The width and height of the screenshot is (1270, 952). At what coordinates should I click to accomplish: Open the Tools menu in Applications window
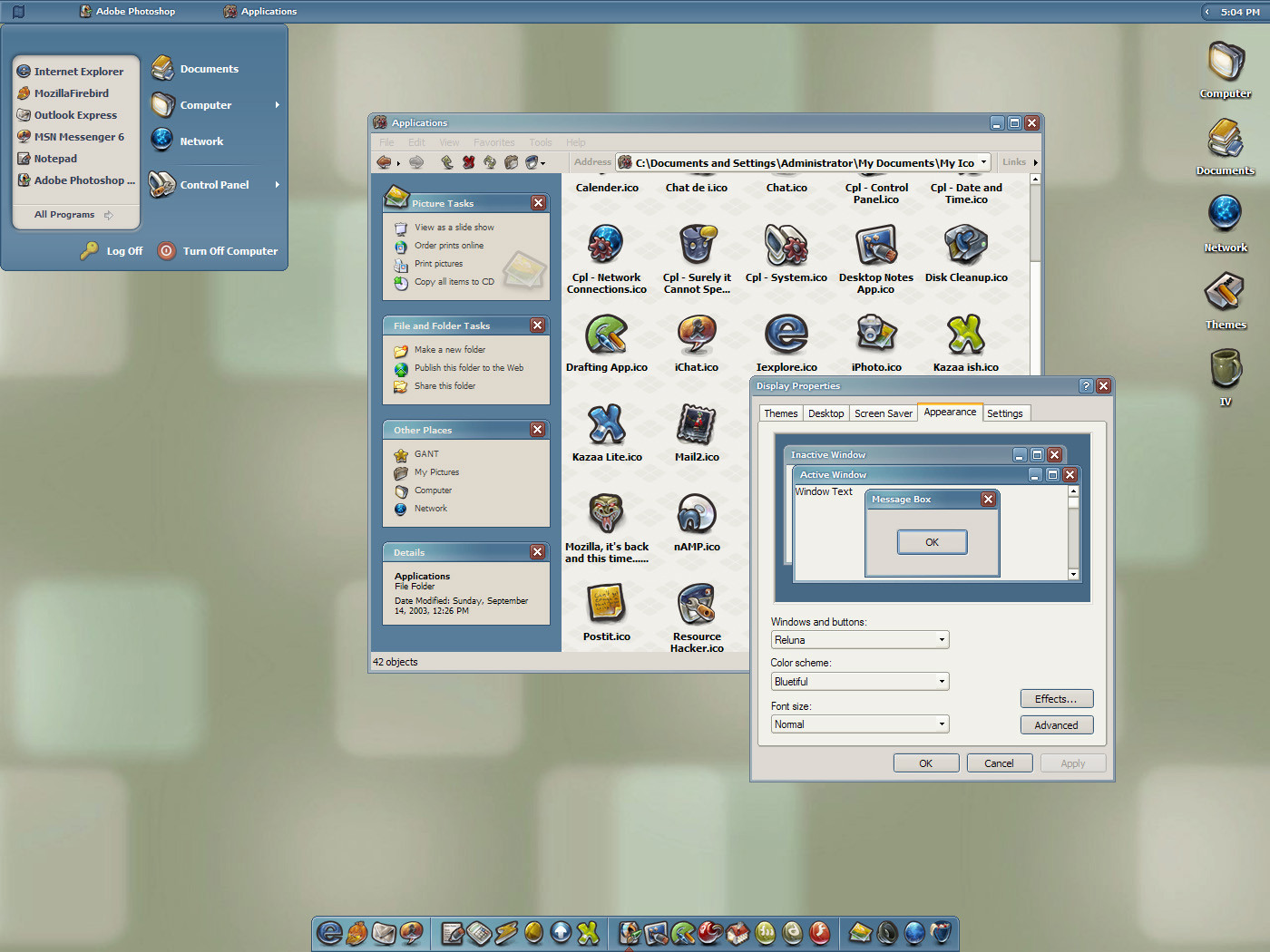click(x=541, y=142)
